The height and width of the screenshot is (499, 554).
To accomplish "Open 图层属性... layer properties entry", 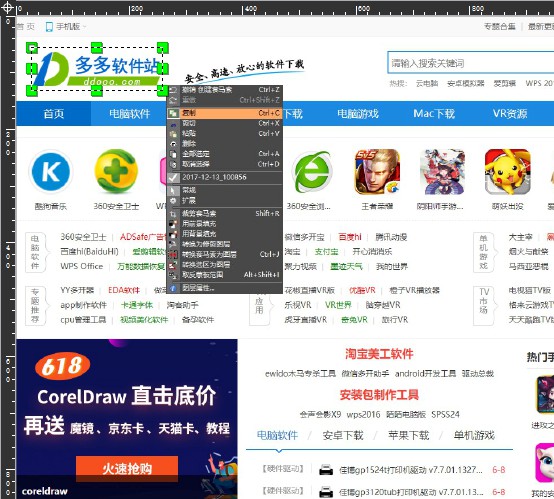I will [x=224, y=288].
